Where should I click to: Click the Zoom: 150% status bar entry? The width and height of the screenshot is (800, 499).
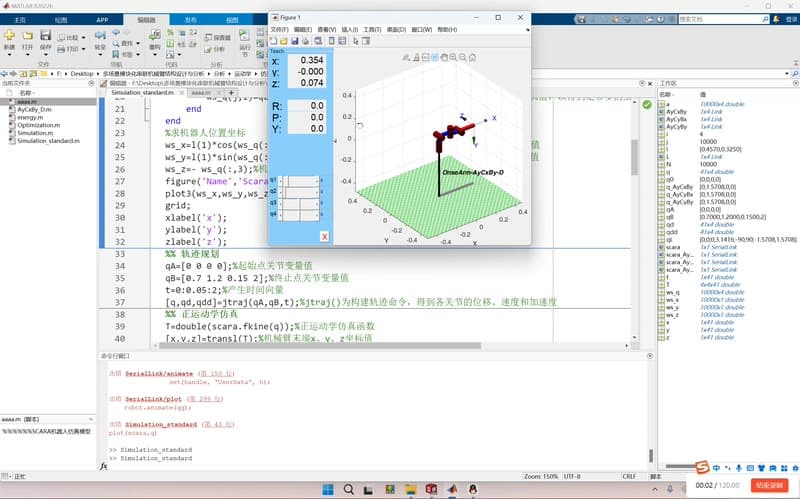pos(541,477)
